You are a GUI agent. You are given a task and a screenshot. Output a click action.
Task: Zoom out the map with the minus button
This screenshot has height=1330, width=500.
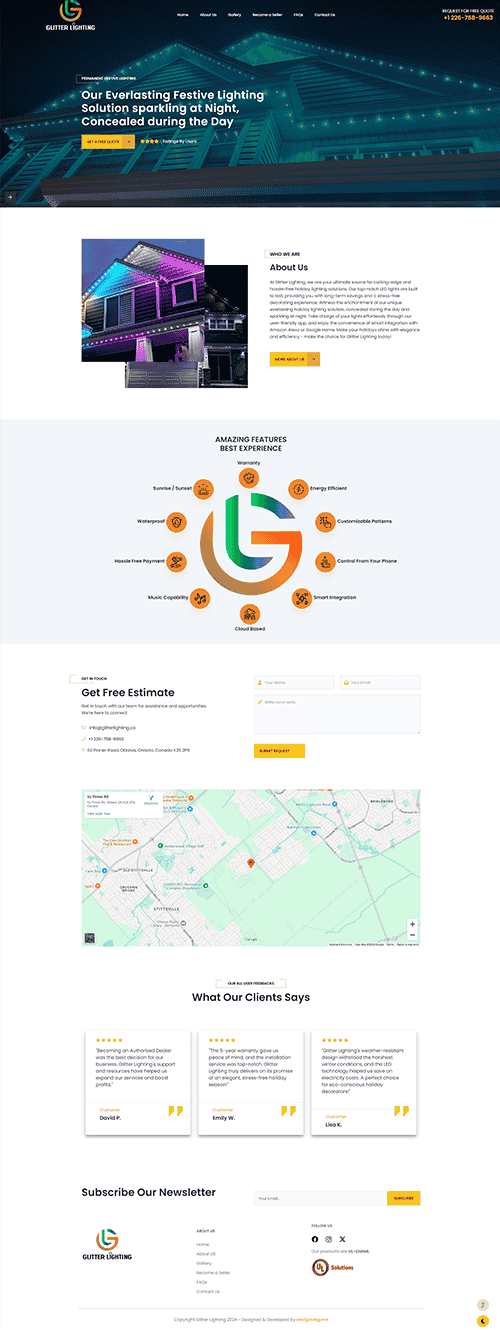coord(413,935)
